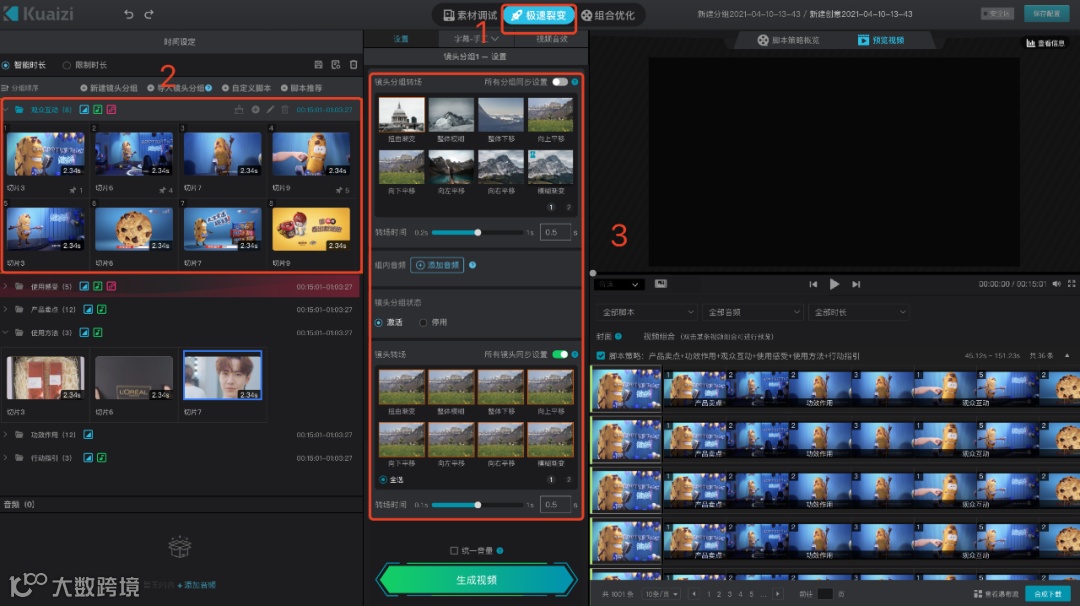Click the save-as icon beside the trash icon
Screen dimensions: 1080x606
coord(335,65)
